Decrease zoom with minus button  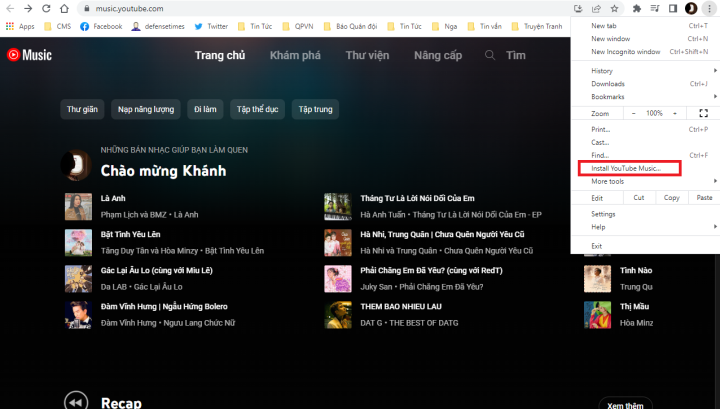click(x=634, y=113)
